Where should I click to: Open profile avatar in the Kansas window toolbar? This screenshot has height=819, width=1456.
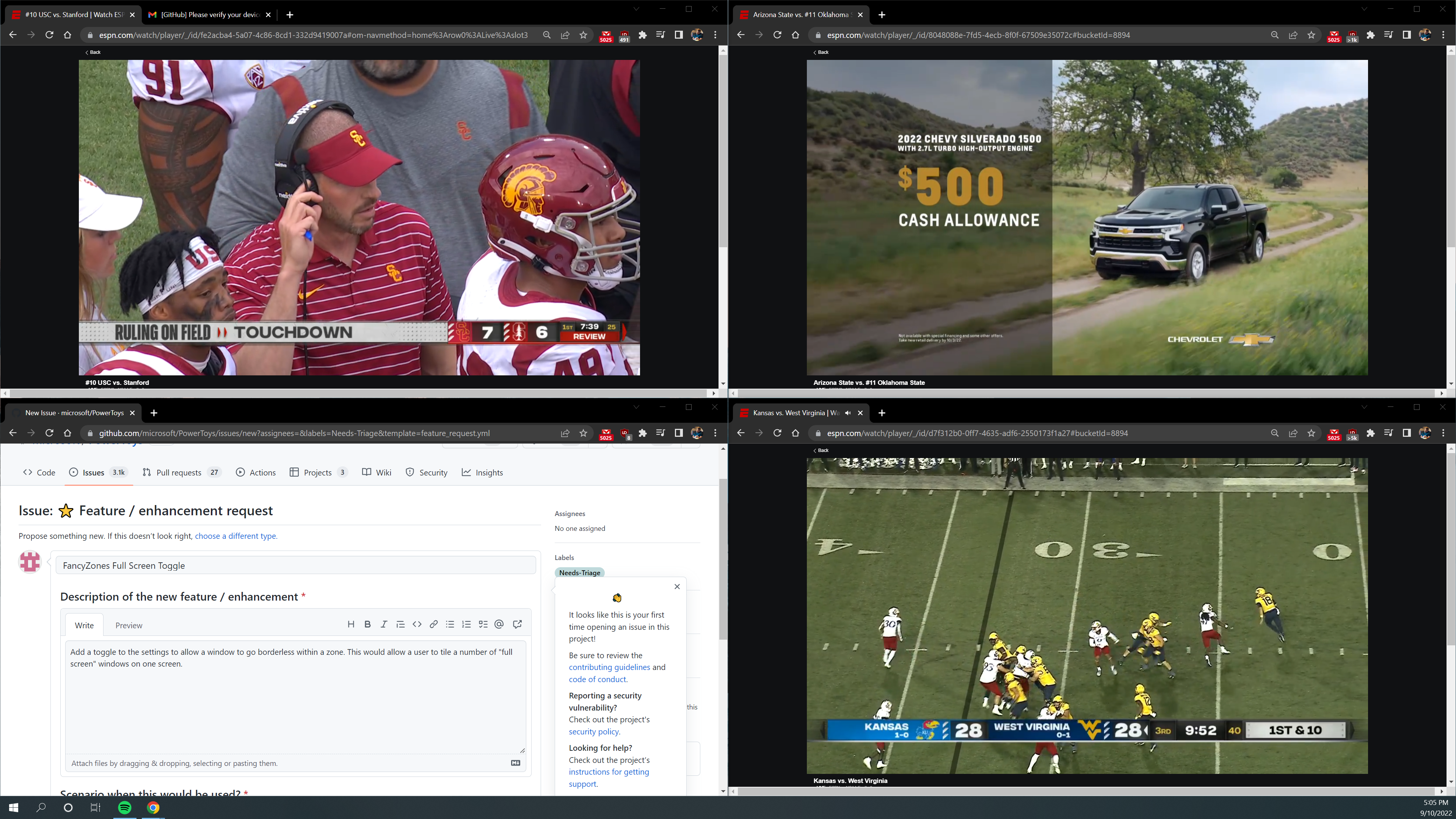1425,433
